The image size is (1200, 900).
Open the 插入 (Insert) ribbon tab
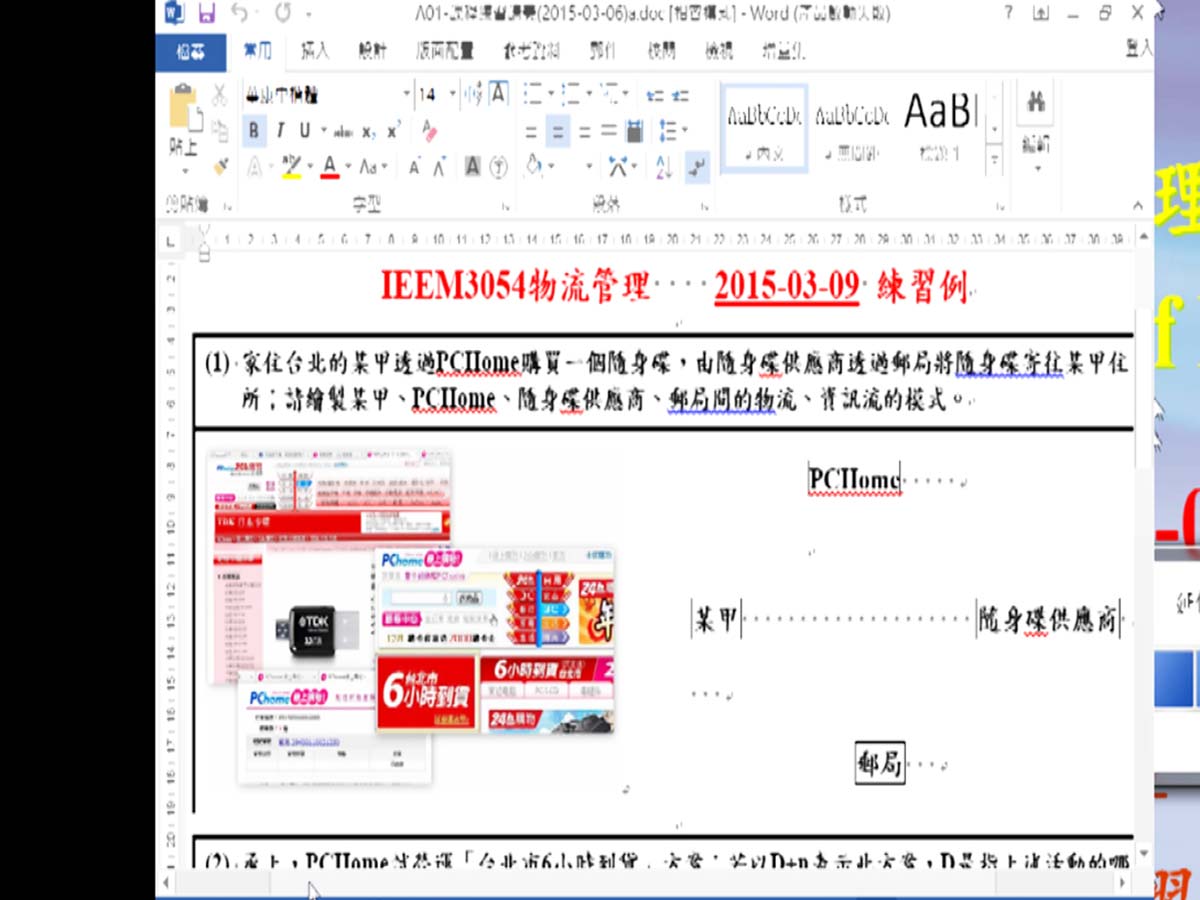click(315, 51)
